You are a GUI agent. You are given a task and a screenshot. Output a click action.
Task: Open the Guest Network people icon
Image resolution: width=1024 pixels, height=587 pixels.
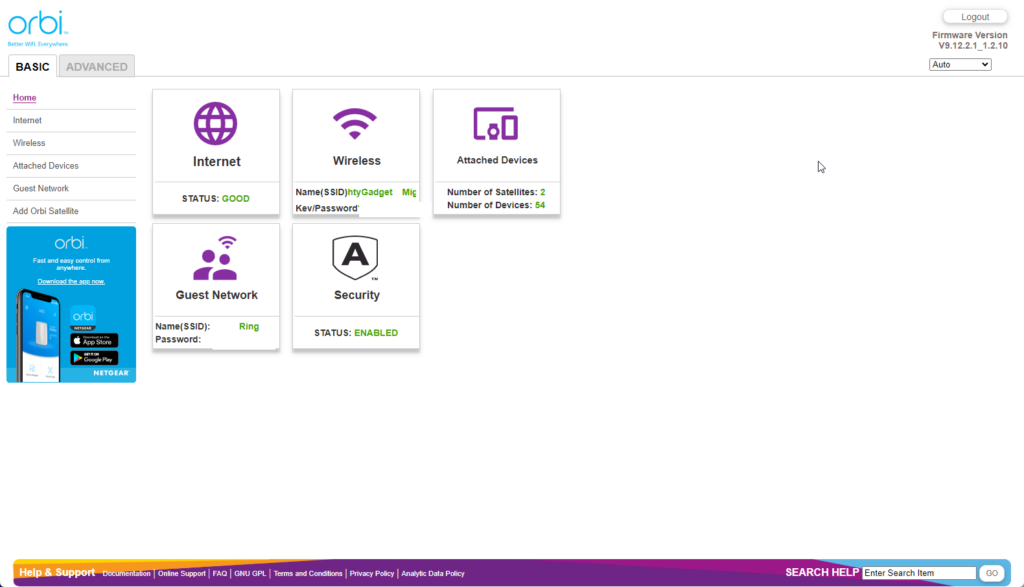[x=216, y=259]
